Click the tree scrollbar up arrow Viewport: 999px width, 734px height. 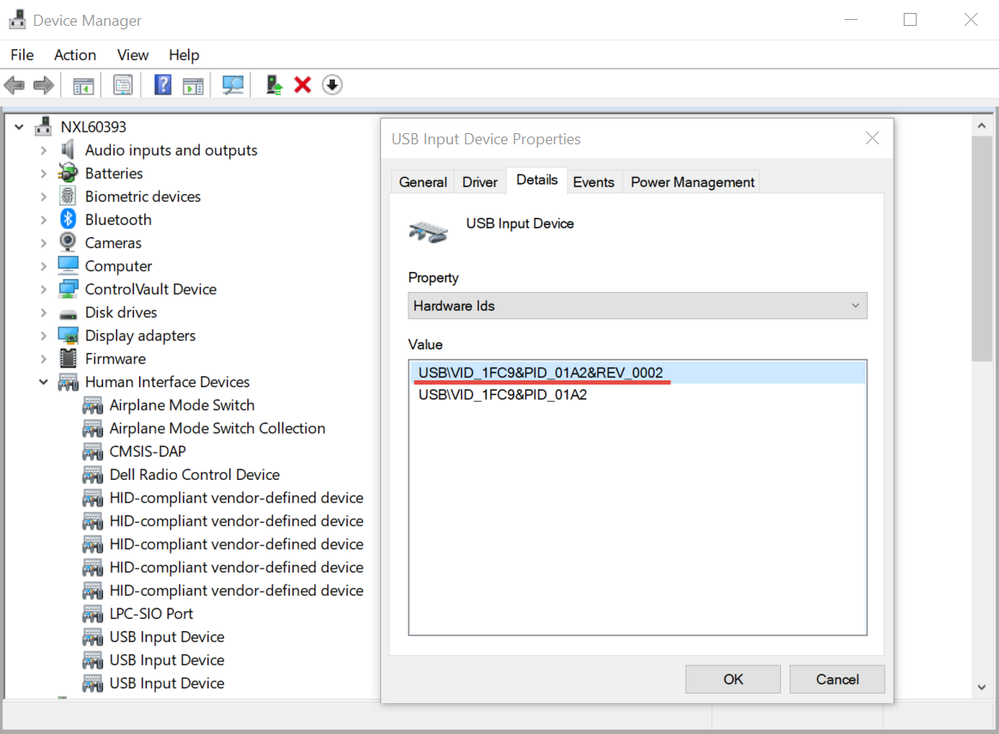click(x=981, y=126)
